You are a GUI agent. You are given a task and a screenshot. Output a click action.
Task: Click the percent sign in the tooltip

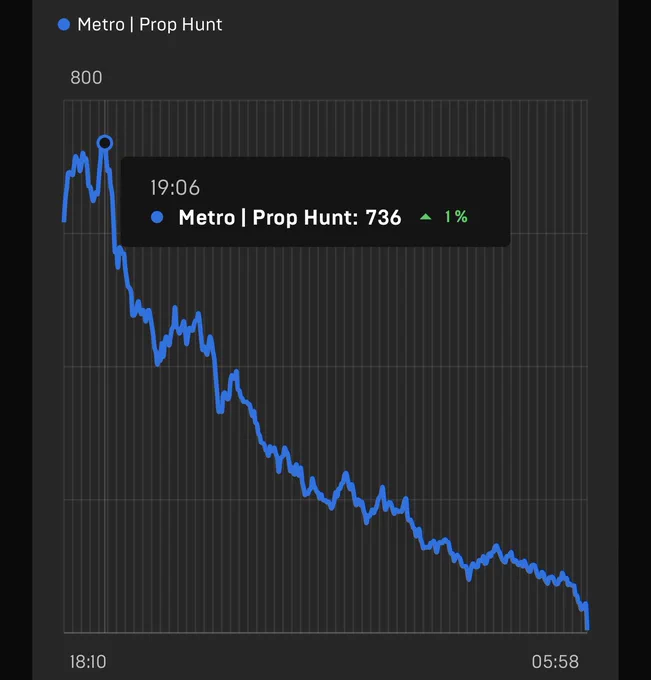coord(461,216)
